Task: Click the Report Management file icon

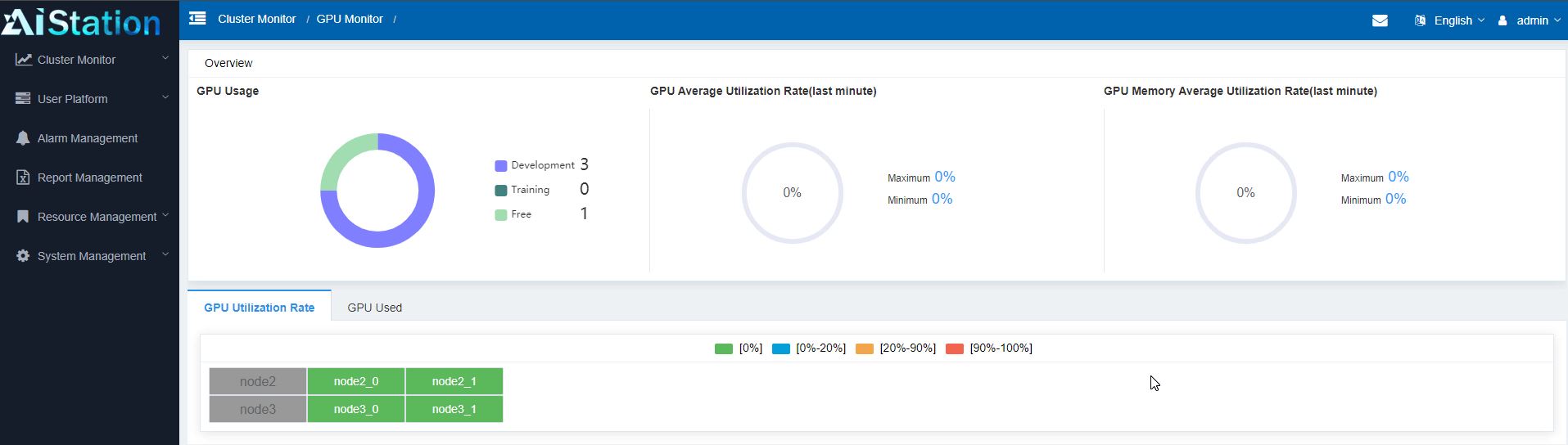Action: [x=23, y=178]
